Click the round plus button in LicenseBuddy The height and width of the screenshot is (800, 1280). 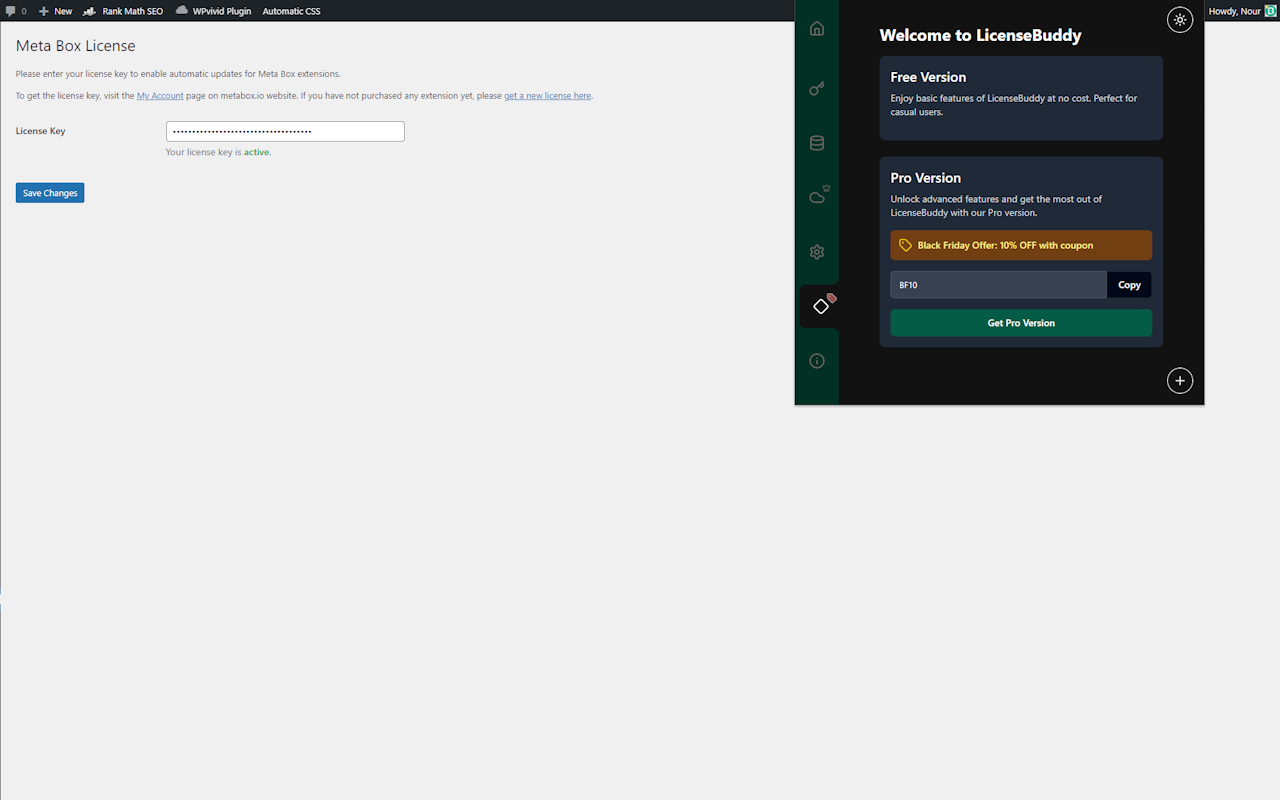coord(1180,380)
